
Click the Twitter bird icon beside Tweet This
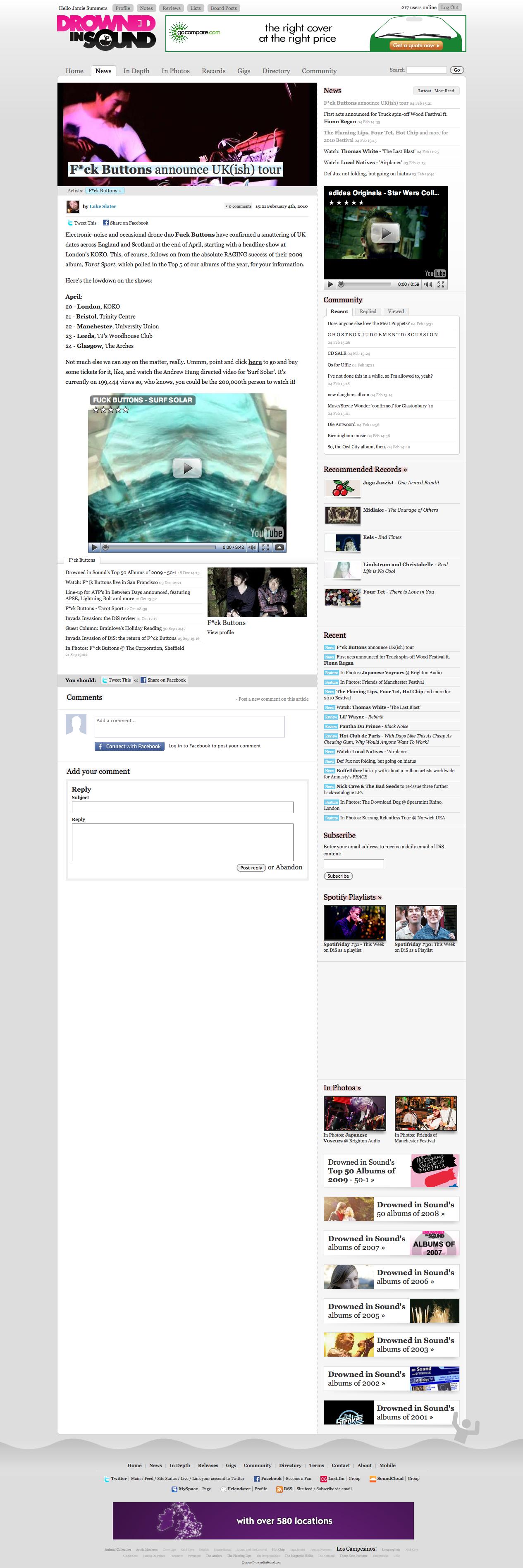[x=70, y=223]
